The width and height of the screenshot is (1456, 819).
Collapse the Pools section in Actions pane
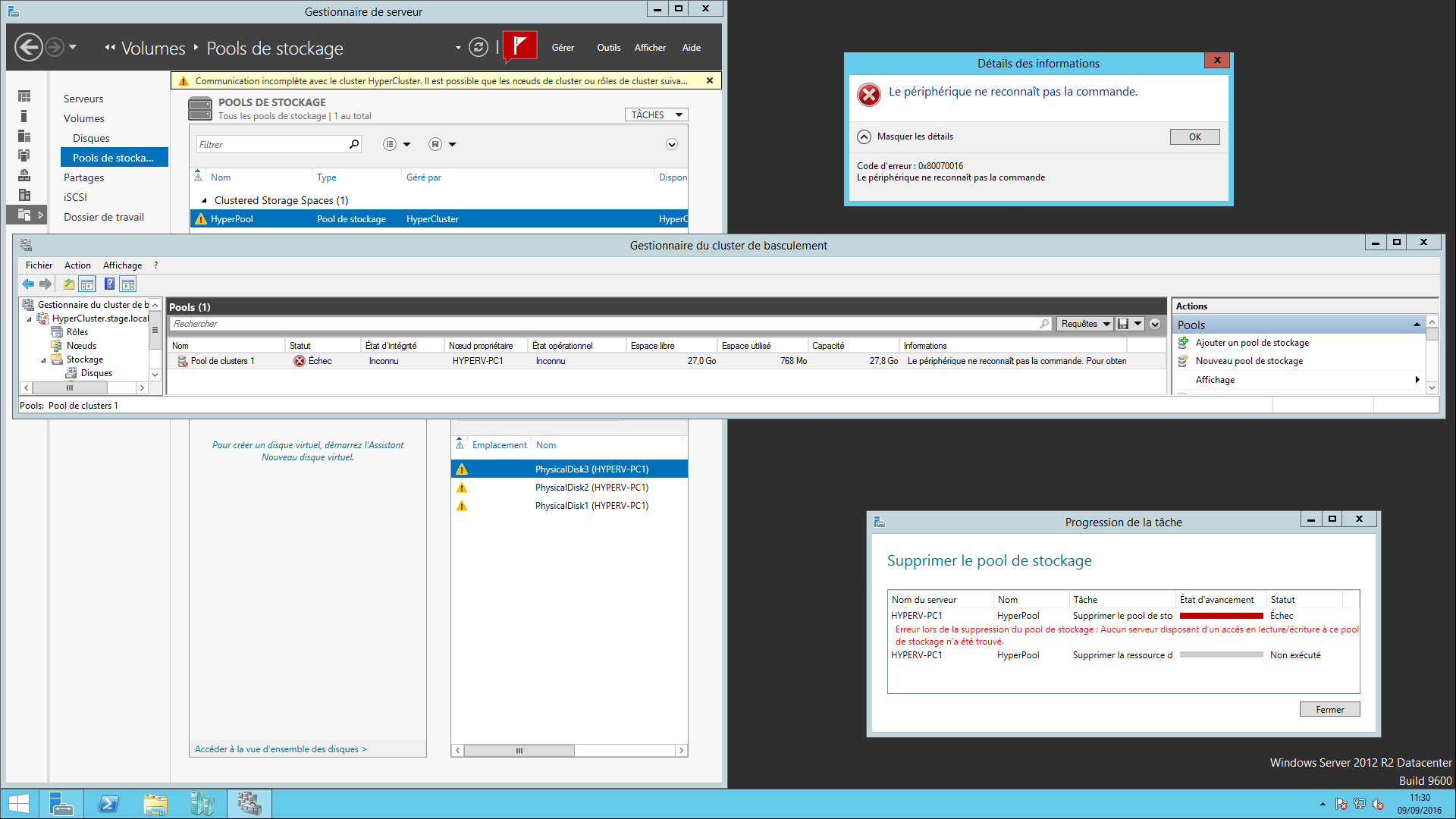click(1416, 325)
